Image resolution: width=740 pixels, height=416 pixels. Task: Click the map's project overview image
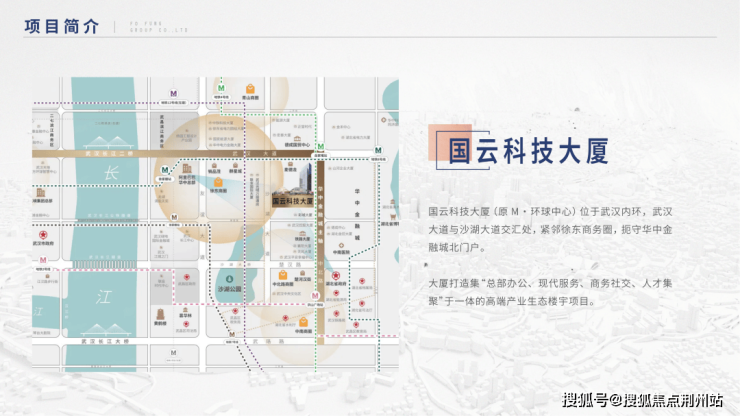(215, 224)
